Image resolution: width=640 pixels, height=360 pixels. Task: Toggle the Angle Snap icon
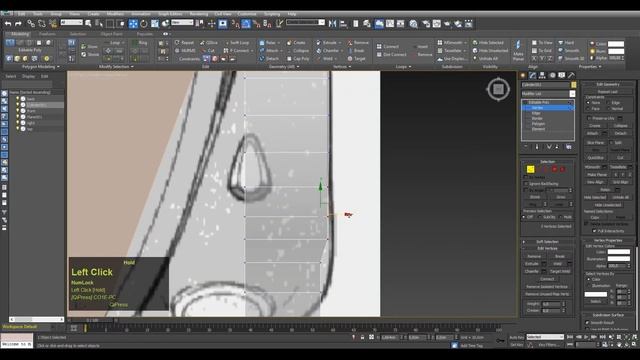point(246,24)
